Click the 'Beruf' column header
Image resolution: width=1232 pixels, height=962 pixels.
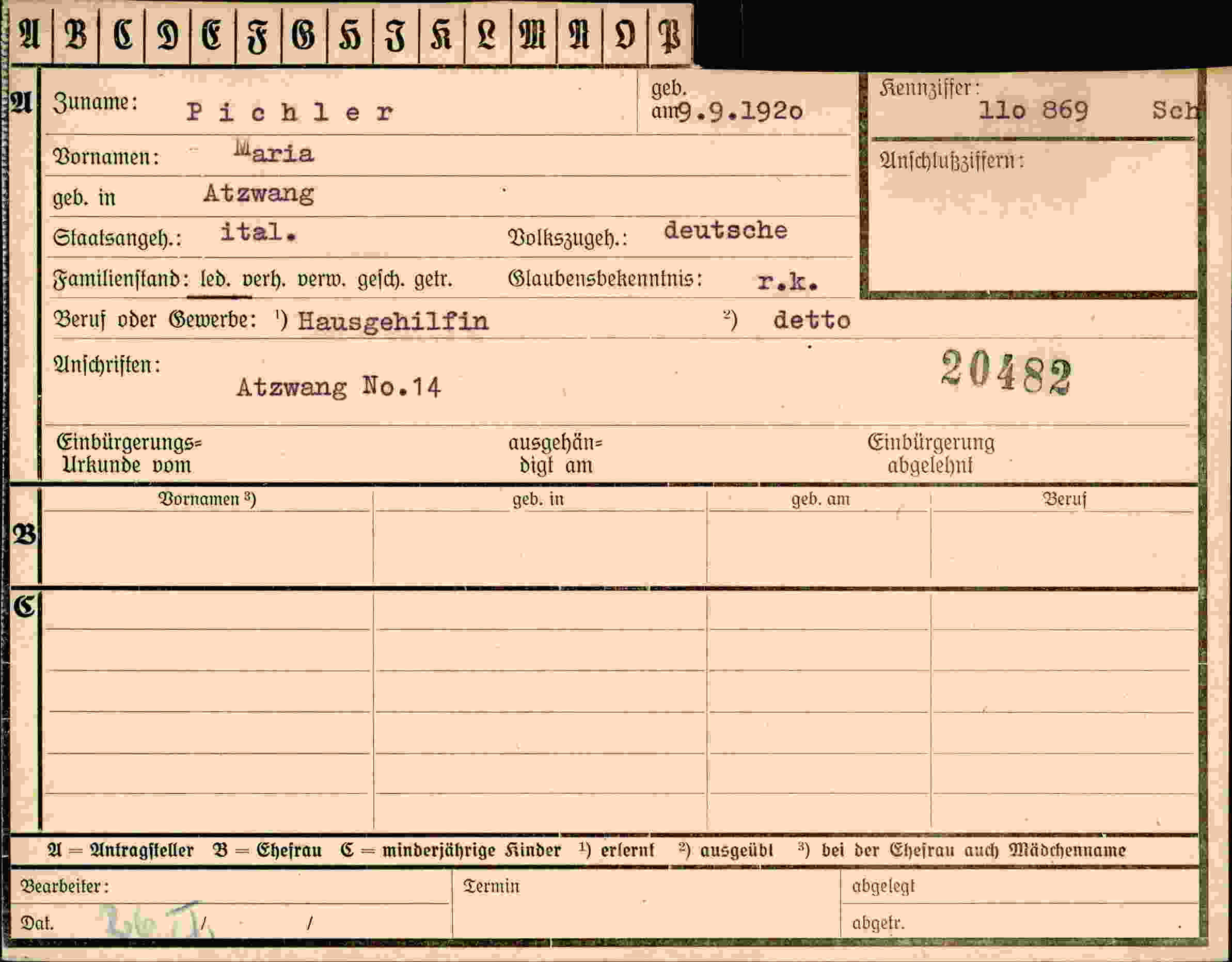[x=1064, y=499]
